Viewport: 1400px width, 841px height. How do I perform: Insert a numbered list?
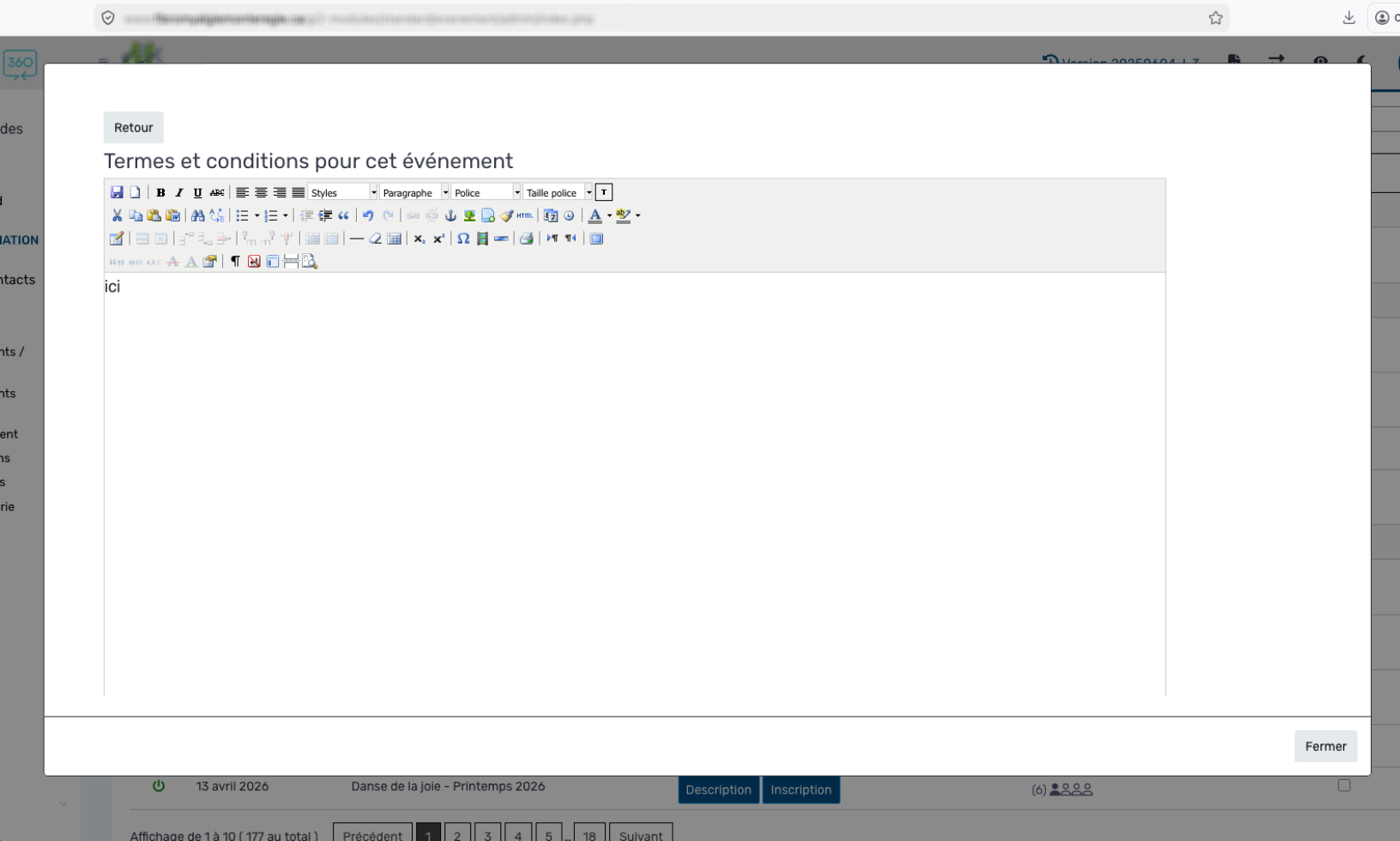[271, 215]
